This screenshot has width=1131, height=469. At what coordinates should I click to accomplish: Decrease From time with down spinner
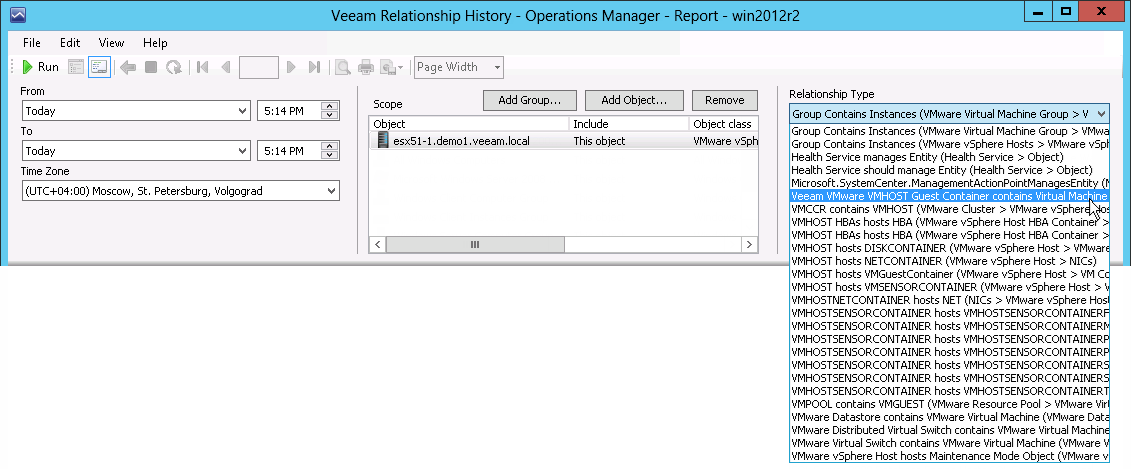pyautogui.click(x=330, y=115)
